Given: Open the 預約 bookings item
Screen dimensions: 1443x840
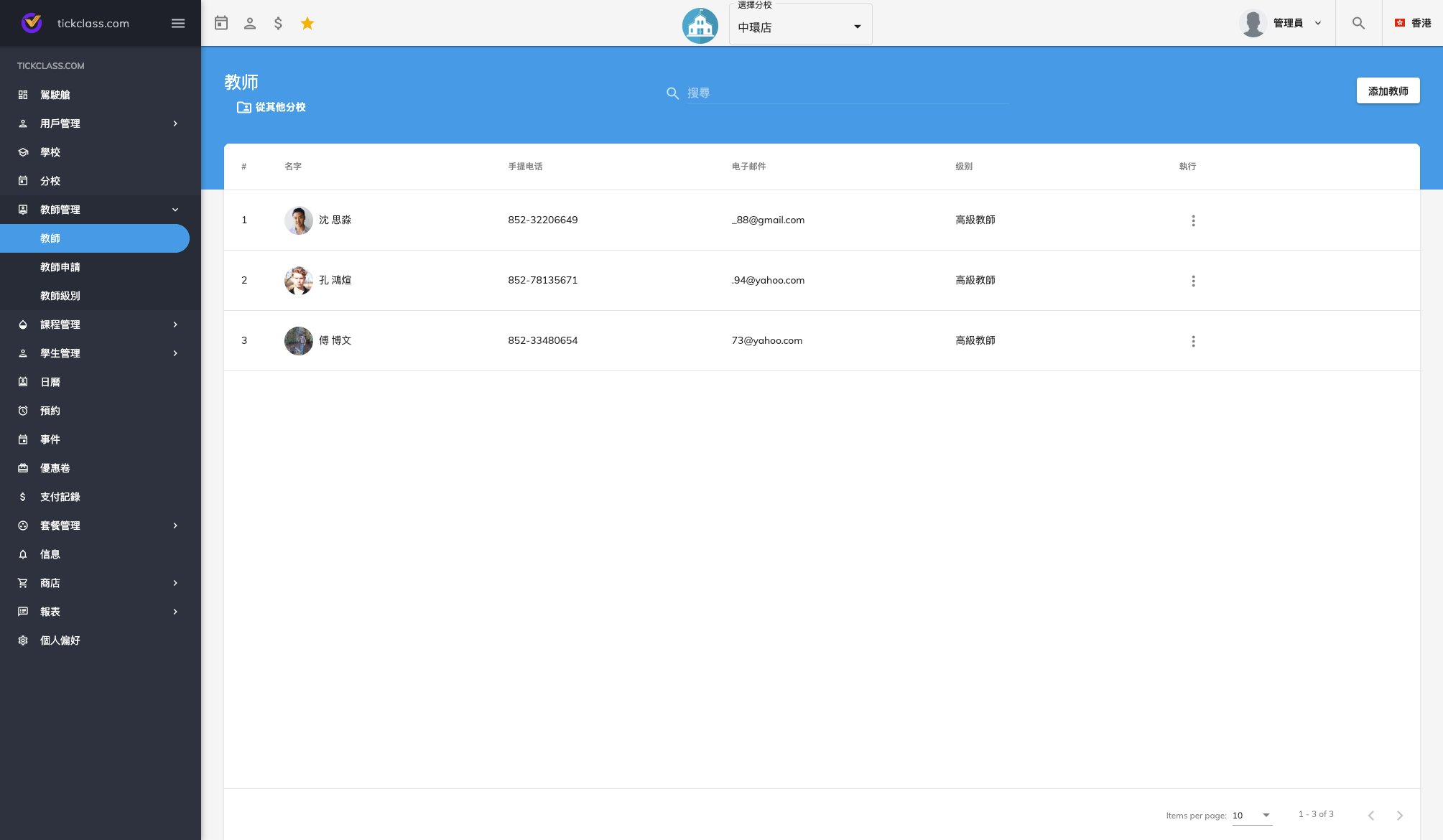Looking at the screenshot, I should tap(101, 411).
